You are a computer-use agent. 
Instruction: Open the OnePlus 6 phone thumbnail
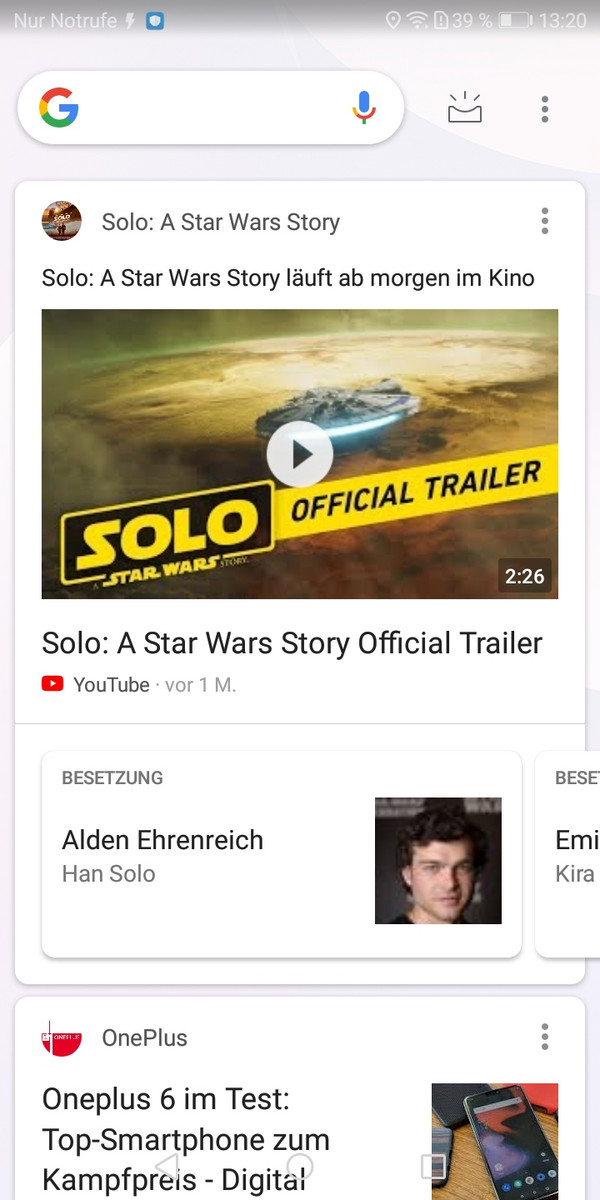click(x=495, y=1141)
